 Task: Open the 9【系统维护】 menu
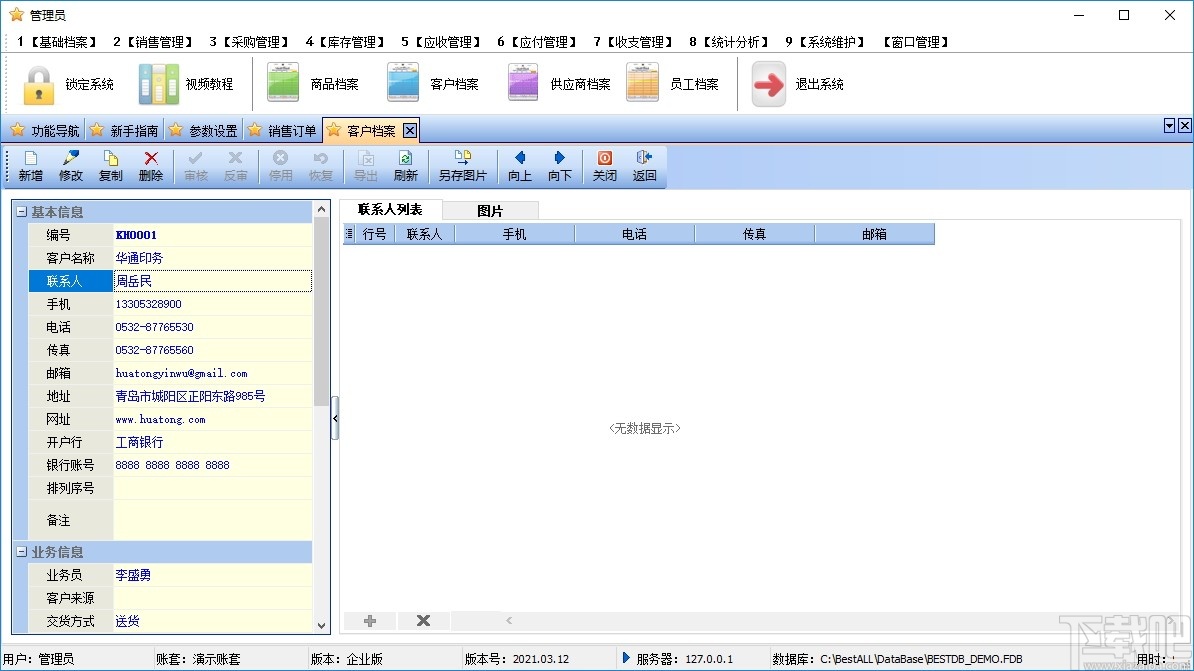pos(825,42)
